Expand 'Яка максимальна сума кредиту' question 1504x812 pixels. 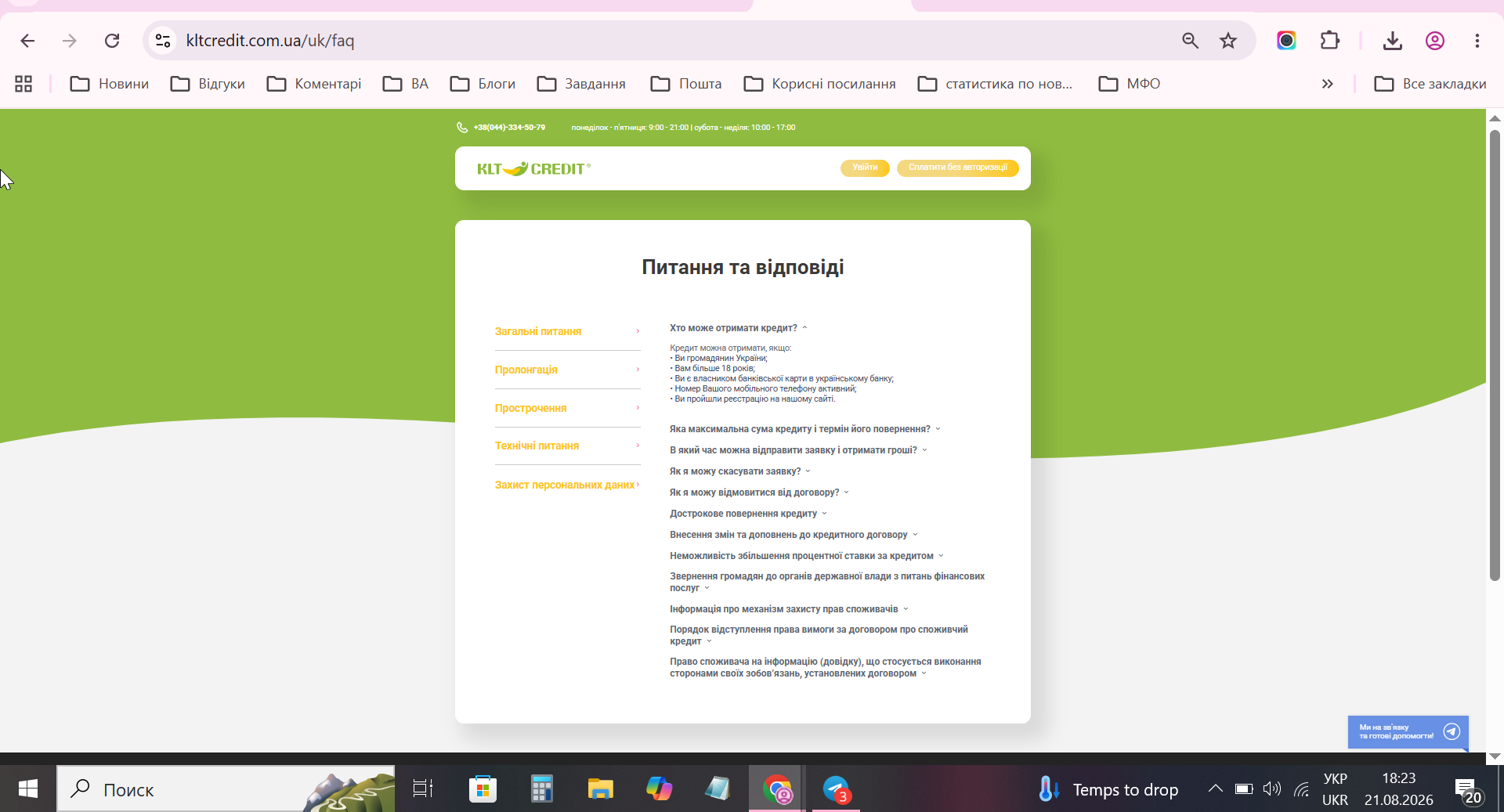click(805, 429)
